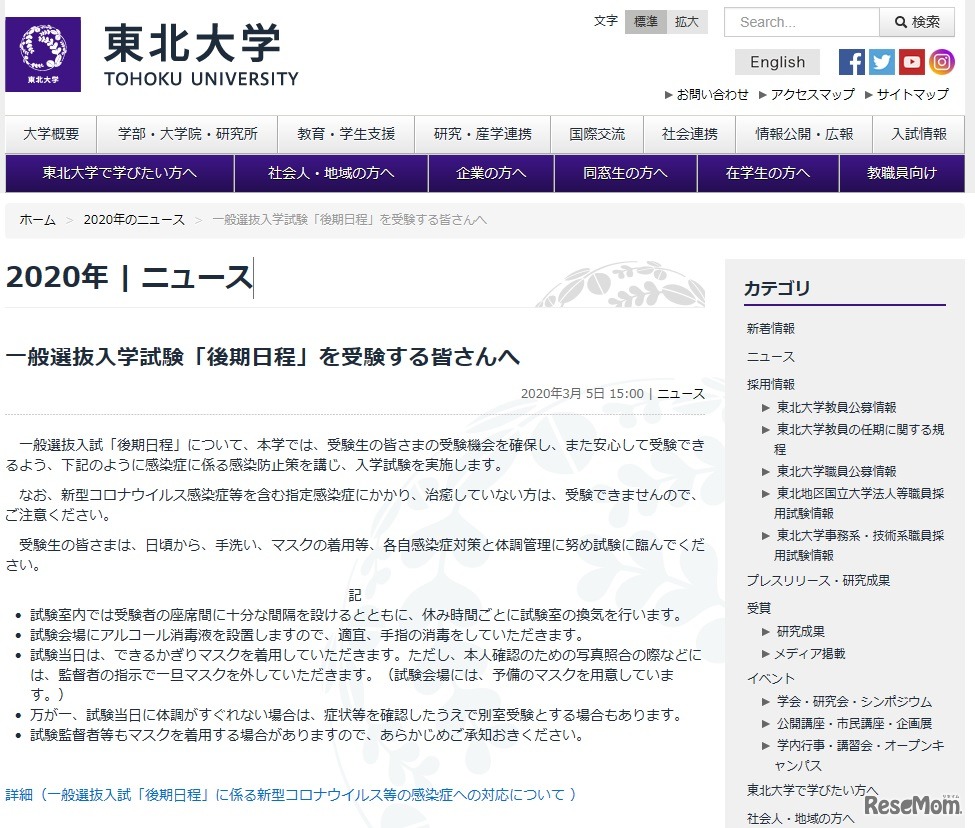Screen dimensions: 975x828
Task: Toggle the English language button
Action: tap(776, 62)
